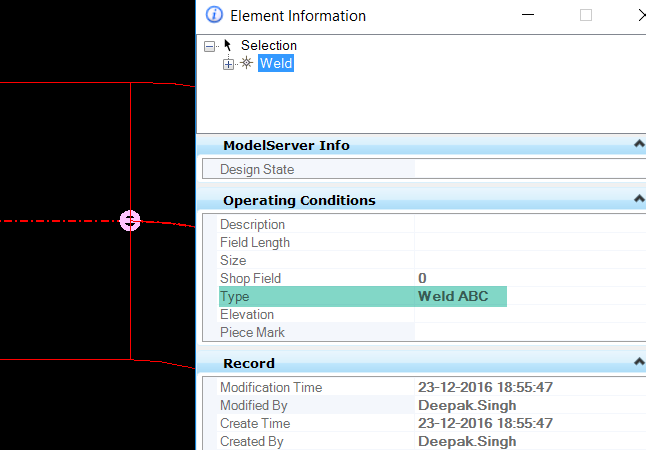Collapse the Operating Conditions section
The image size is (646, 450).
click(x=639, y=200)
